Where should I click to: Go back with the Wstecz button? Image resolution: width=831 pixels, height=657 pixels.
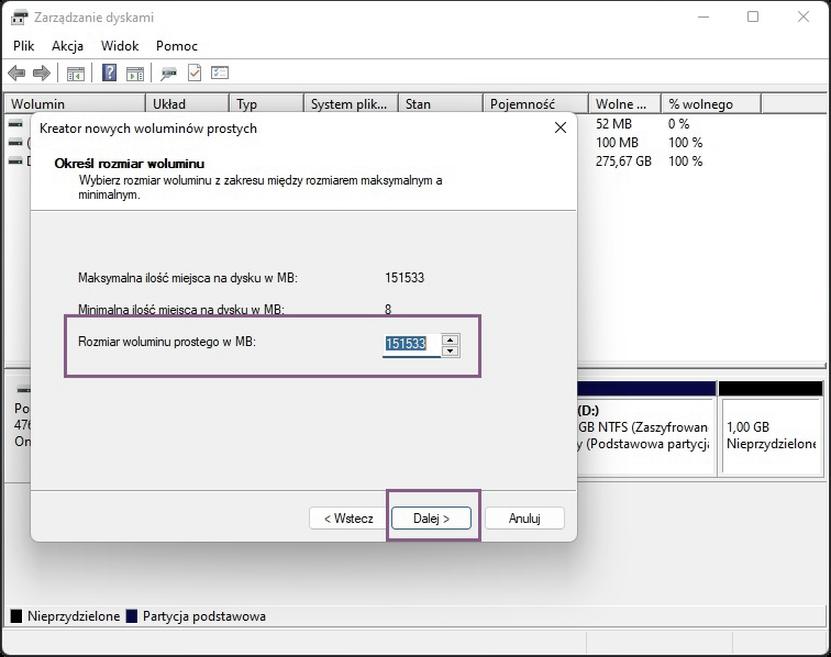click(x=349, y=518)
